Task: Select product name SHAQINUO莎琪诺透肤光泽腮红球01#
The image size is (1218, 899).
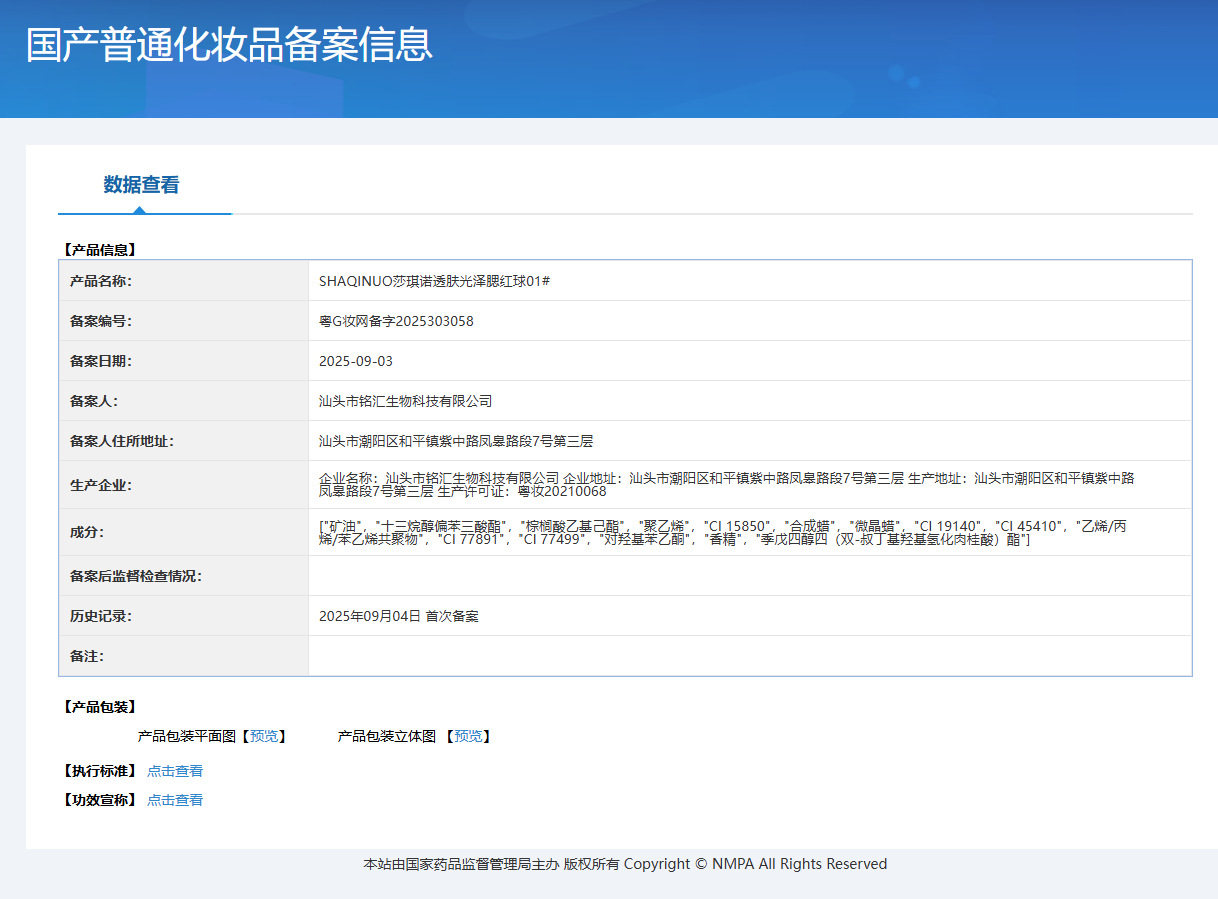Action: [x=435, y=281]
